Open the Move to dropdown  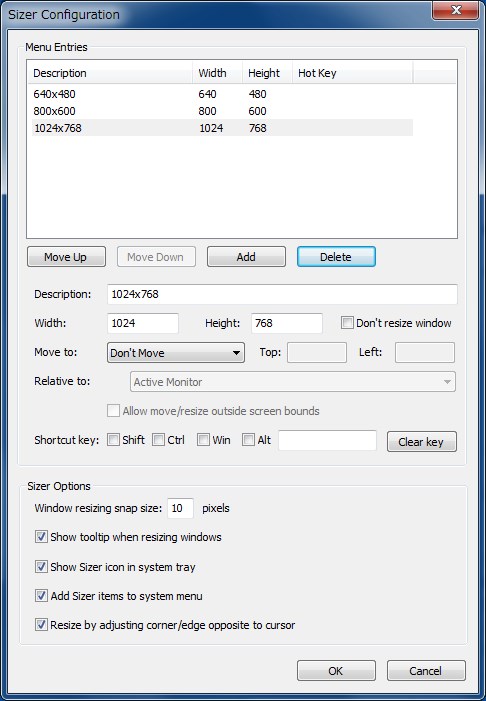pos(176,353)
